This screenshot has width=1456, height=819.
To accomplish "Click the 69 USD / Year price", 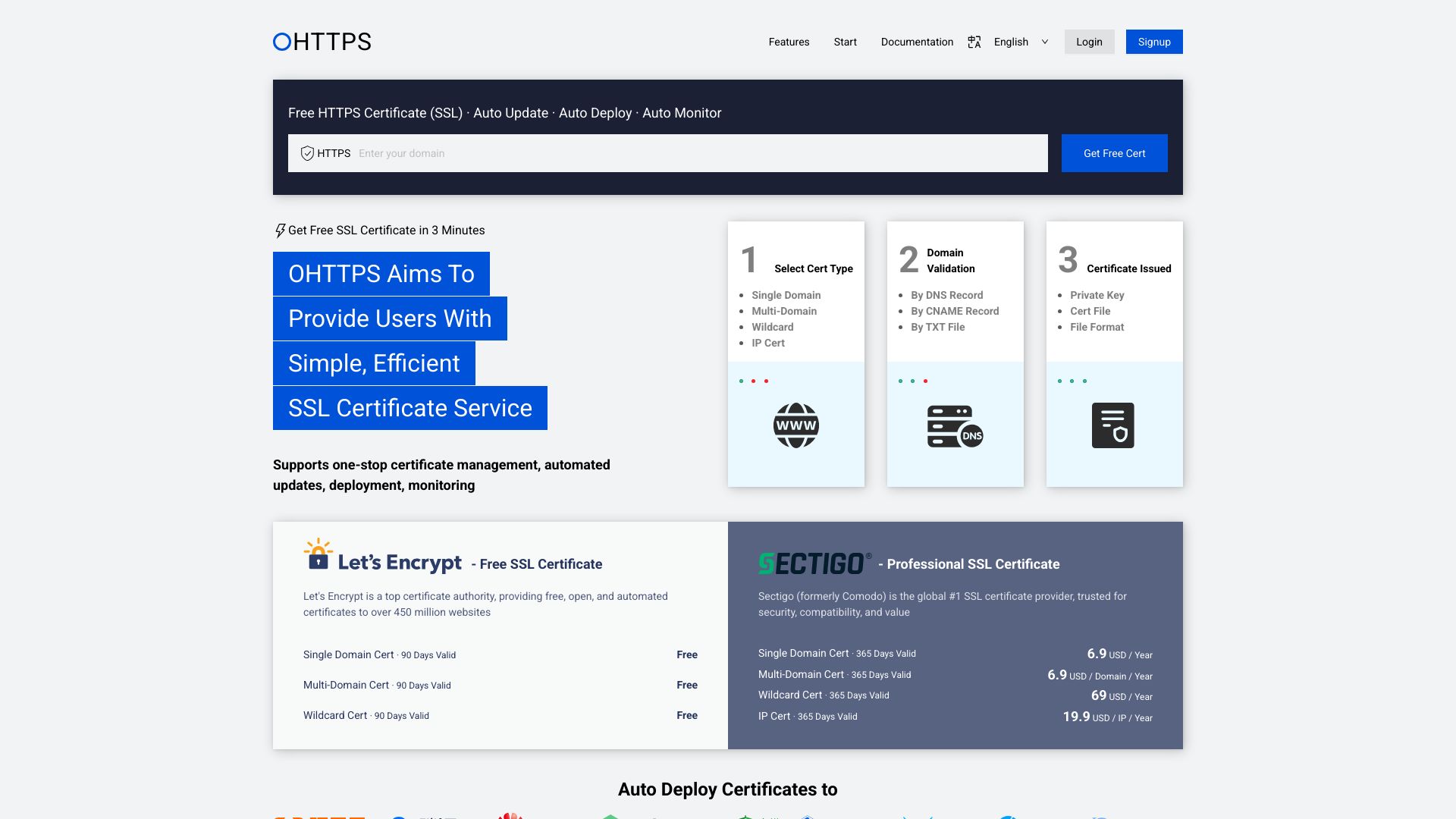I will (1122, 695).
